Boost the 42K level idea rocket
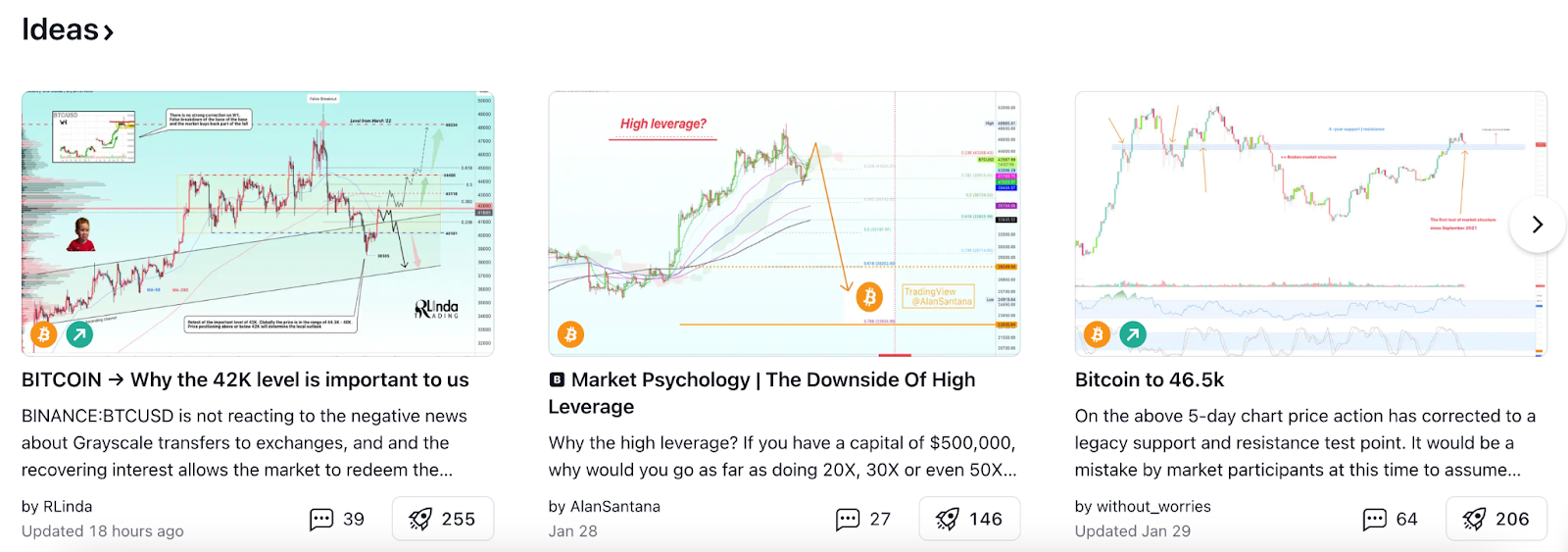The height and width of the screenshot is (552, 1568). 443,519
